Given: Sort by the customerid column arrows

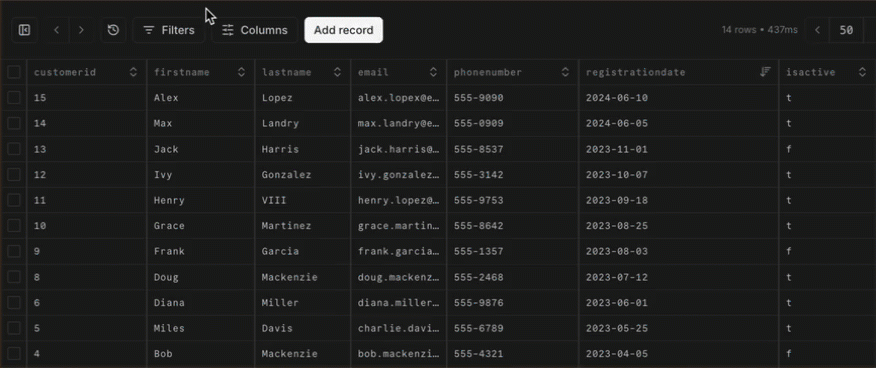Looking at the screenshot, I should (x=133, y=72).
